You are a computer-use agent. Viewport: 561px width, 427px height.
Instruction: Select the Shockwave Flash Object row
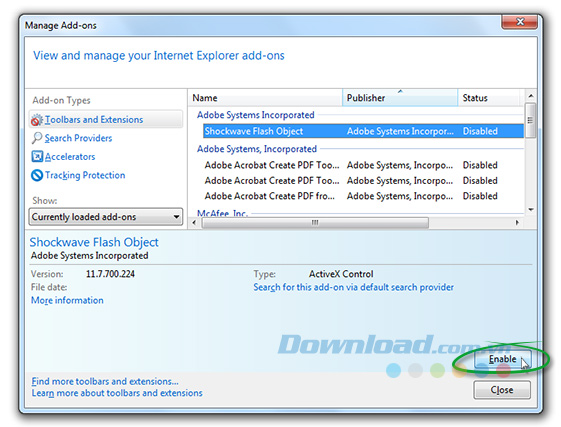(363, 131)
